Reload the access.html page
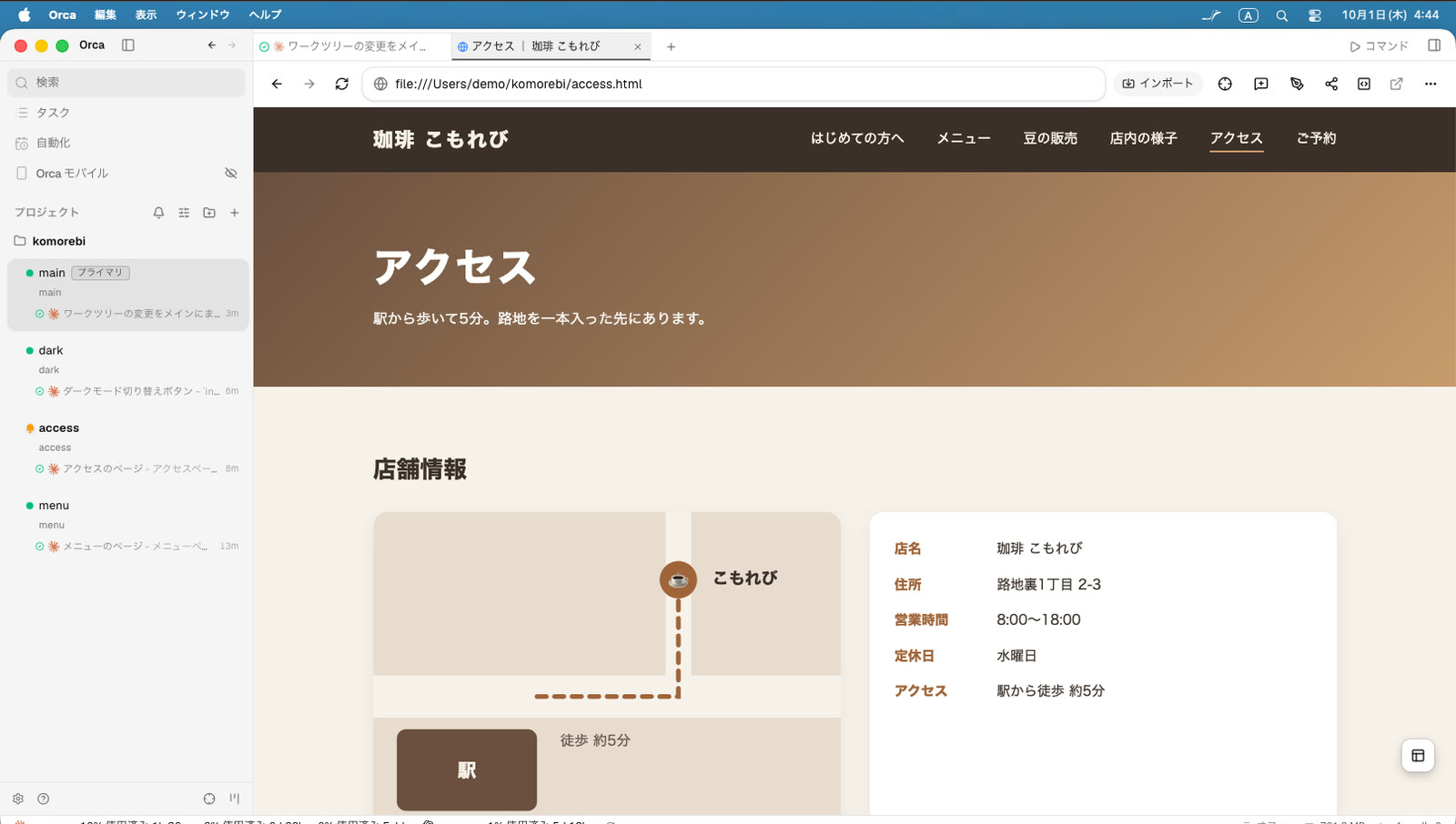 pyautogui.click(x=342, y=84)
